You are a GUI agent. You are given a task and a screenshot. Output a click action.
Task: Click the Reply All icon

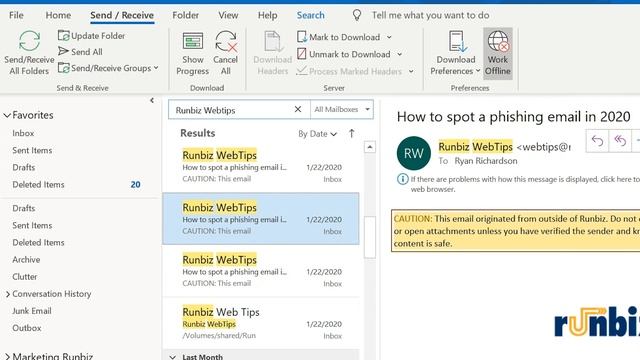620,141
